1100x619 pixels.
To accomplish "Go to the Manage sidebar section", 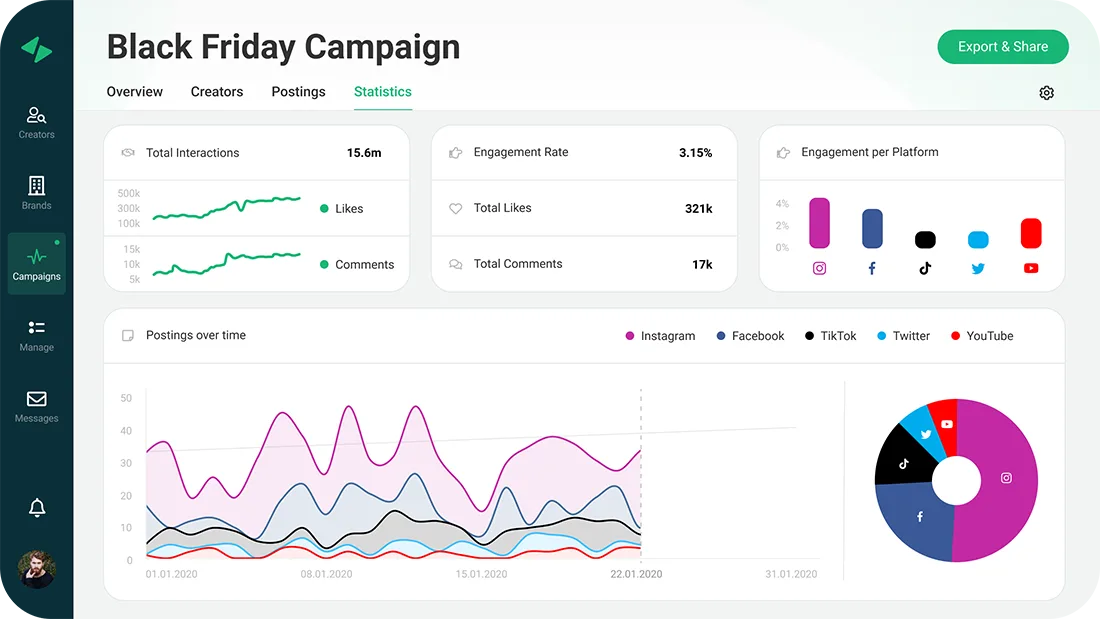I will 37,334.
